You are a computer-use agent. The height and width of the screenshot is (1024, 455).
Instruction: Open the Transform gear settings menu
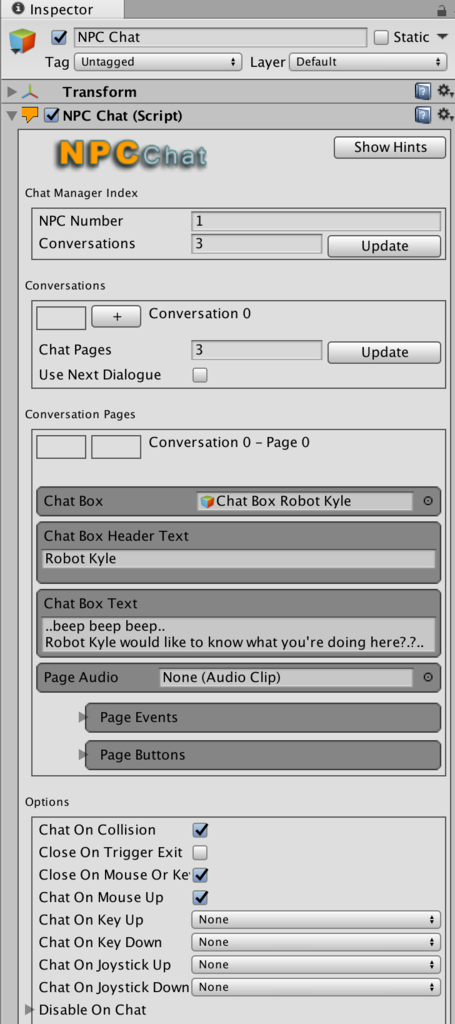tap(445, 91)
